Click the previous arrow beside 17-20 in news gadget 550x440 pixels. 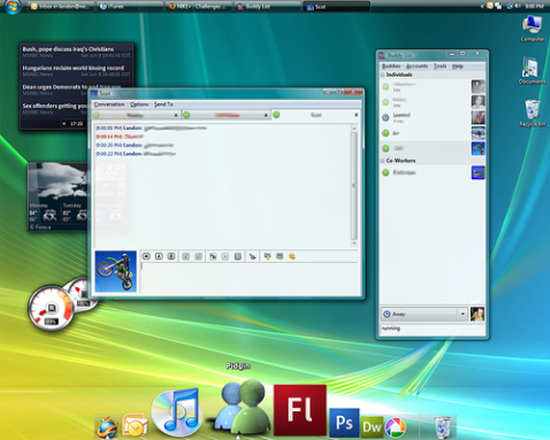pos(64,124)
